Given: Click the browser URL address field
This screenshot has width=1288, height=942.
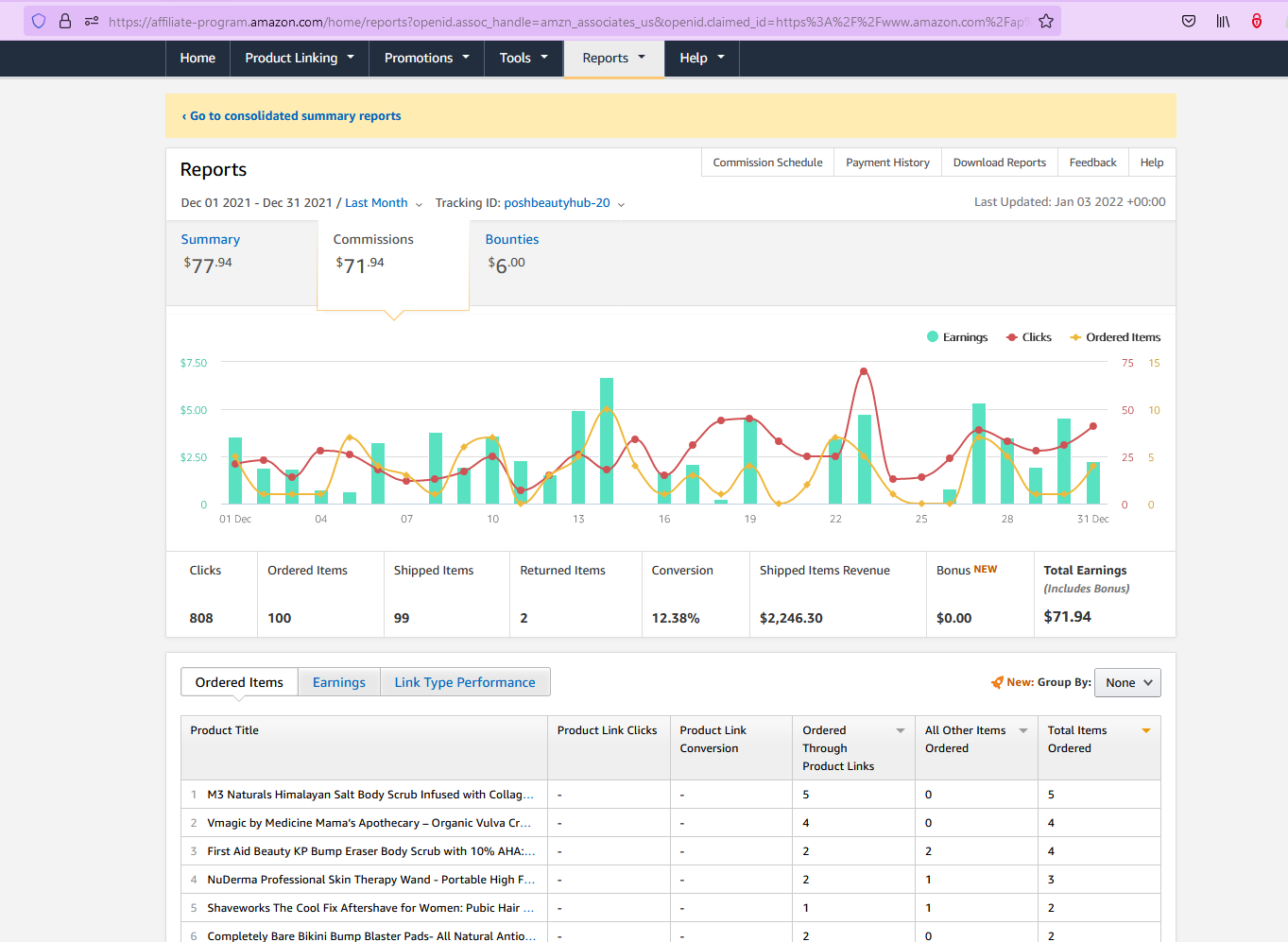Looking at the screenshot, I should pyautogui.click(x=567, y=21).
